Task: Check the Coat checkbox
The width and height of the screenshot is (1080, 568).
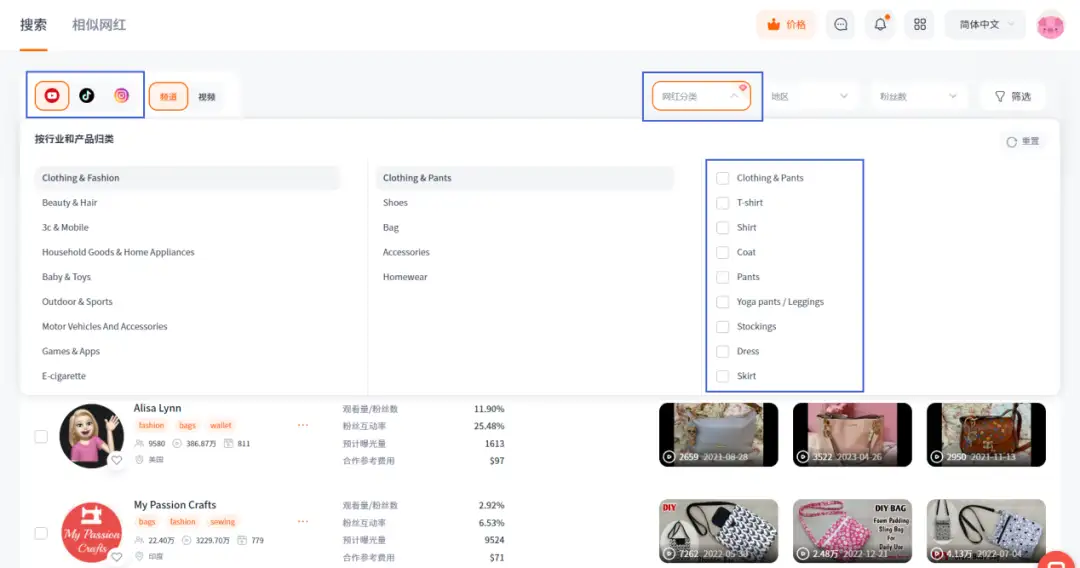Action: point(723,253)
